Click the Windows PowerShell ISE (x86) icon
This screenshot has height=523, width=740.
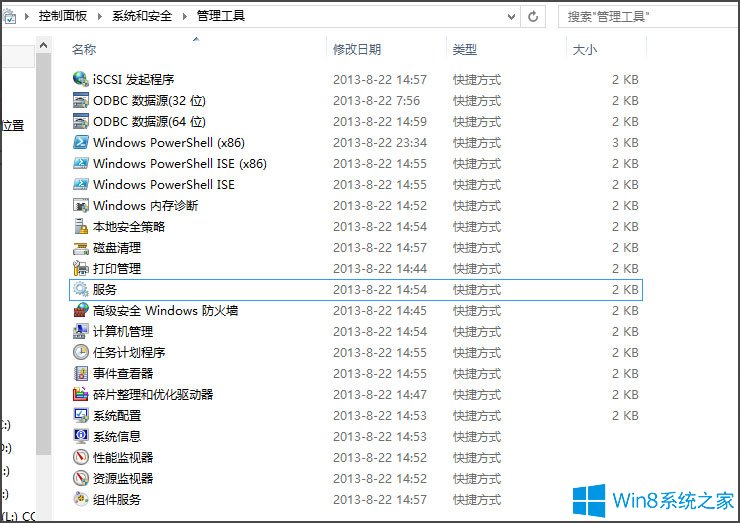coord(81,163)
